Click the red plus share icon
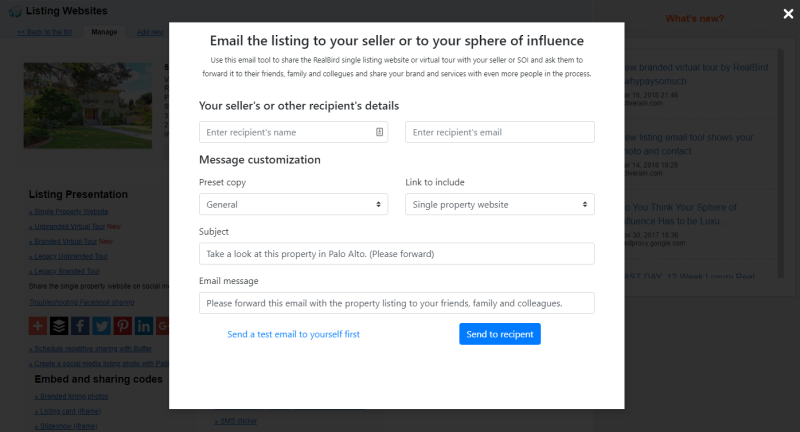 [38, 326]
